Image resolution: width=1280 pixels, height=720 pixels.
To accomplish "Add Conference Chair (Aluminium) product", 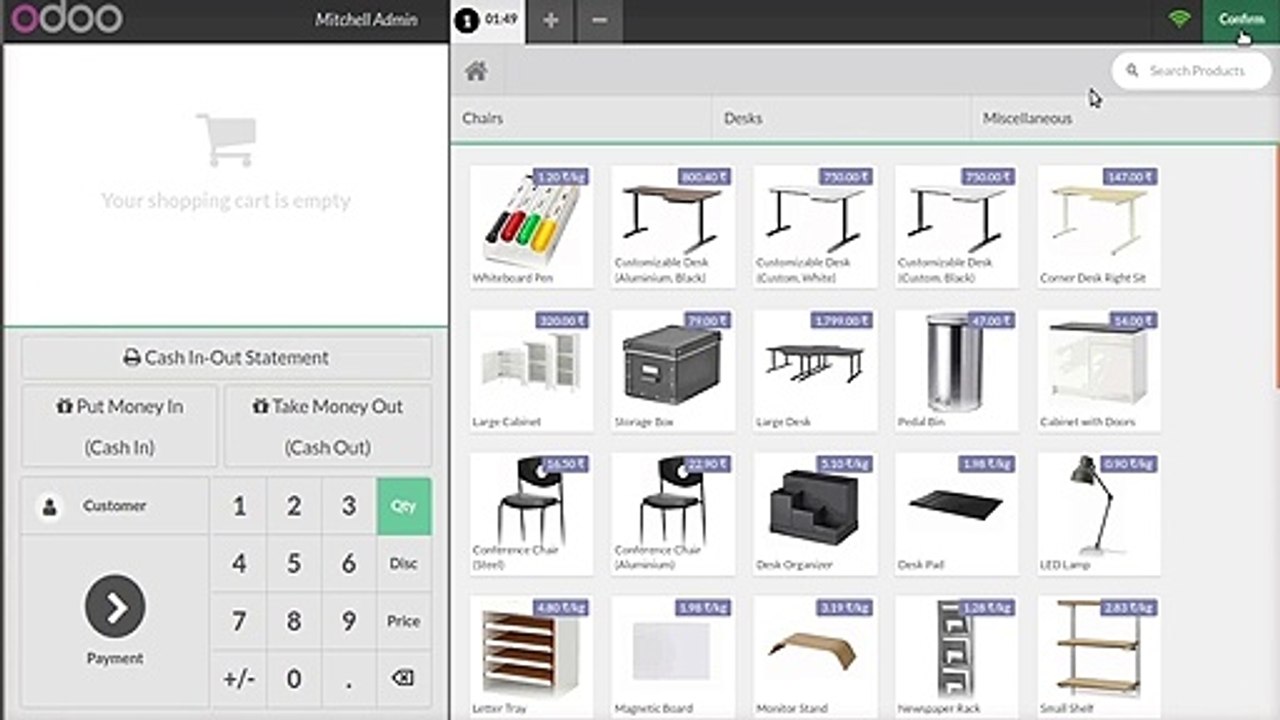I will click(673, 514).
